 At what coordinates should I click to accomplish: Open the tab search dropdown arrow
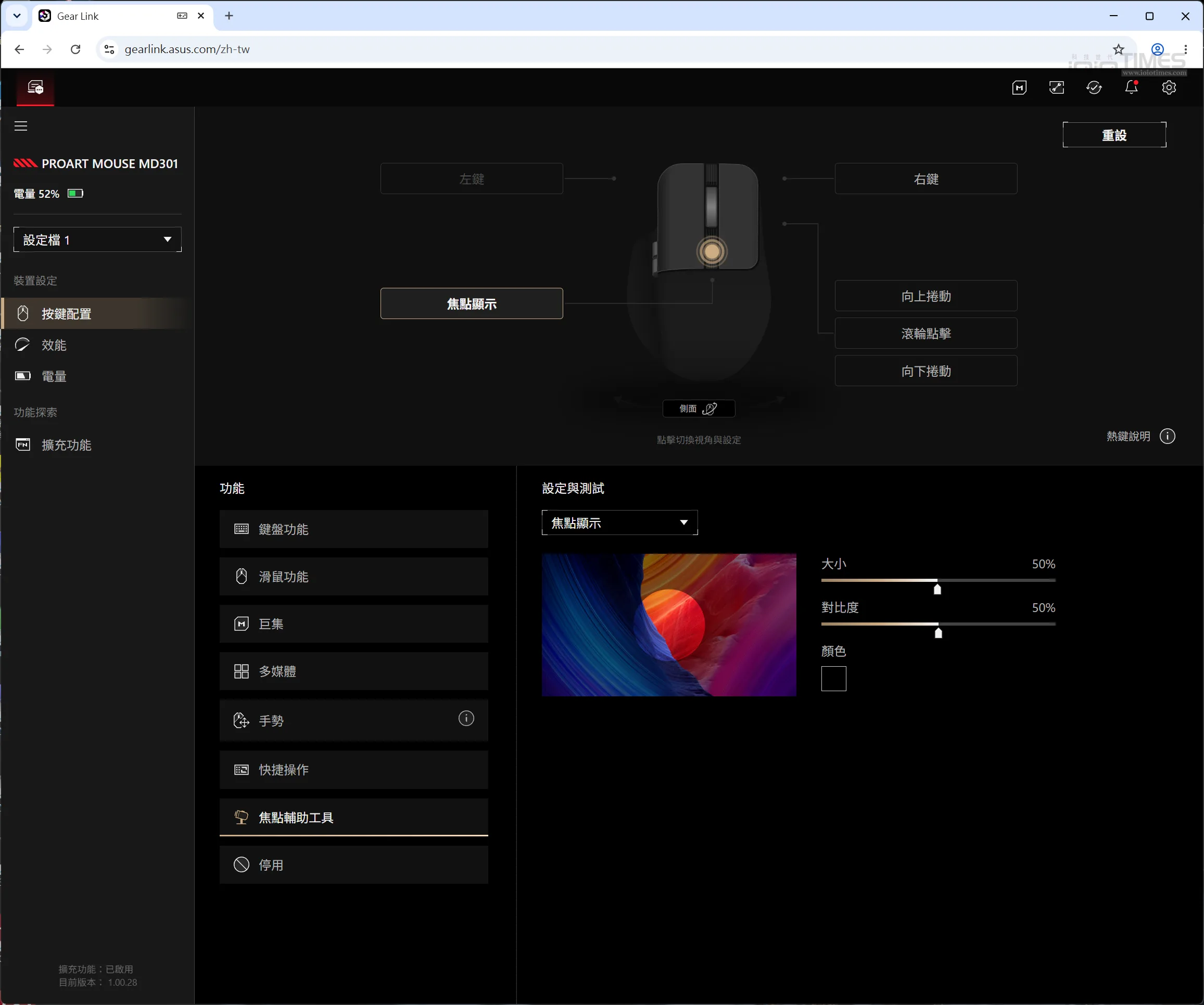click(17, 16)
